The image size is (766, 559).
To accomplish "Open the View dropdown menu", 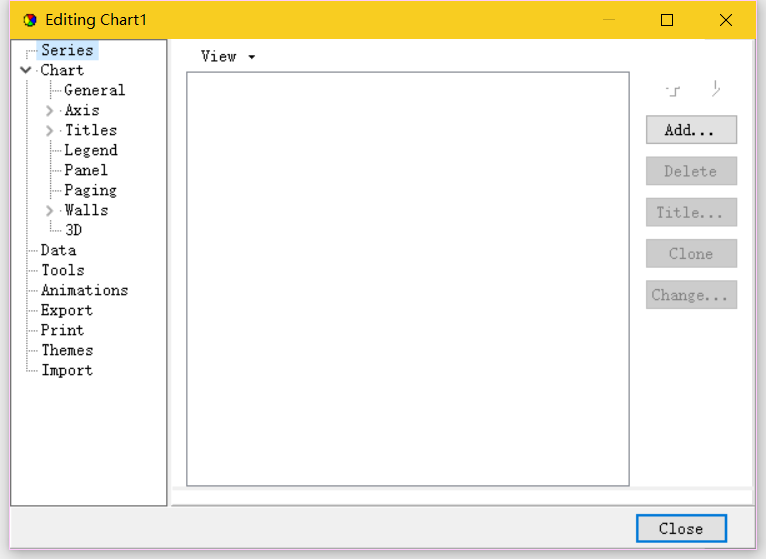I will click(x=228, y=57).
